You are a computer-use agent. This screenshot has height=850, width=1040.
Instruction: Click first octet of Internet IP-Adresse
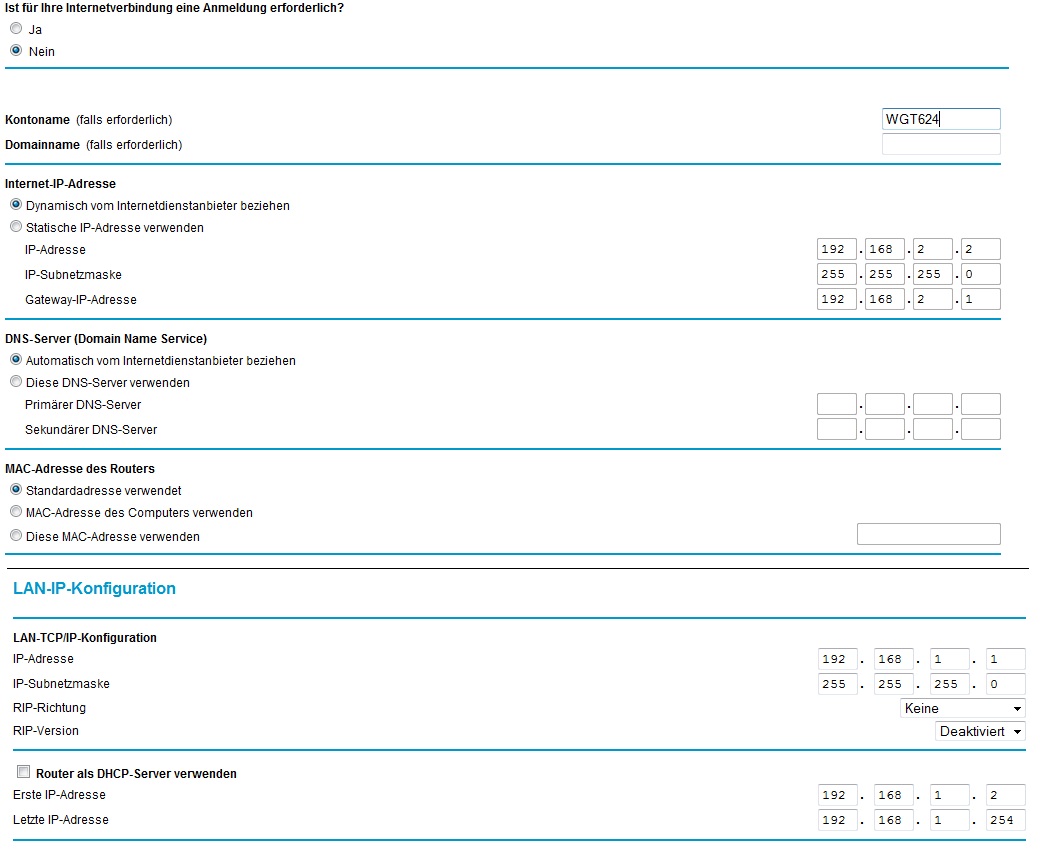click(x=836, y=249)
